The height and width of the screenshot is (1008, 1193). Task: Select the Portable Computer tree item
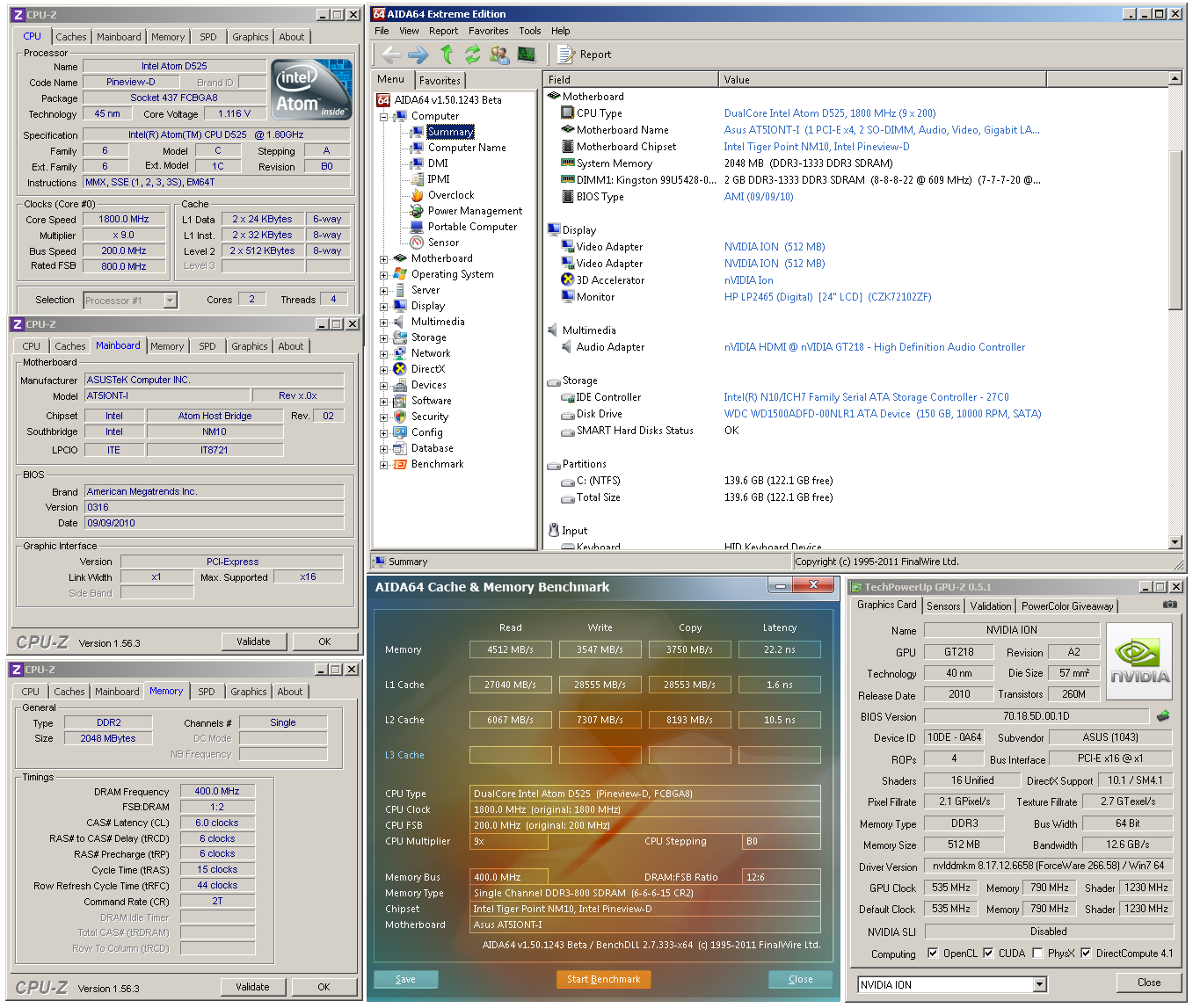472,227
